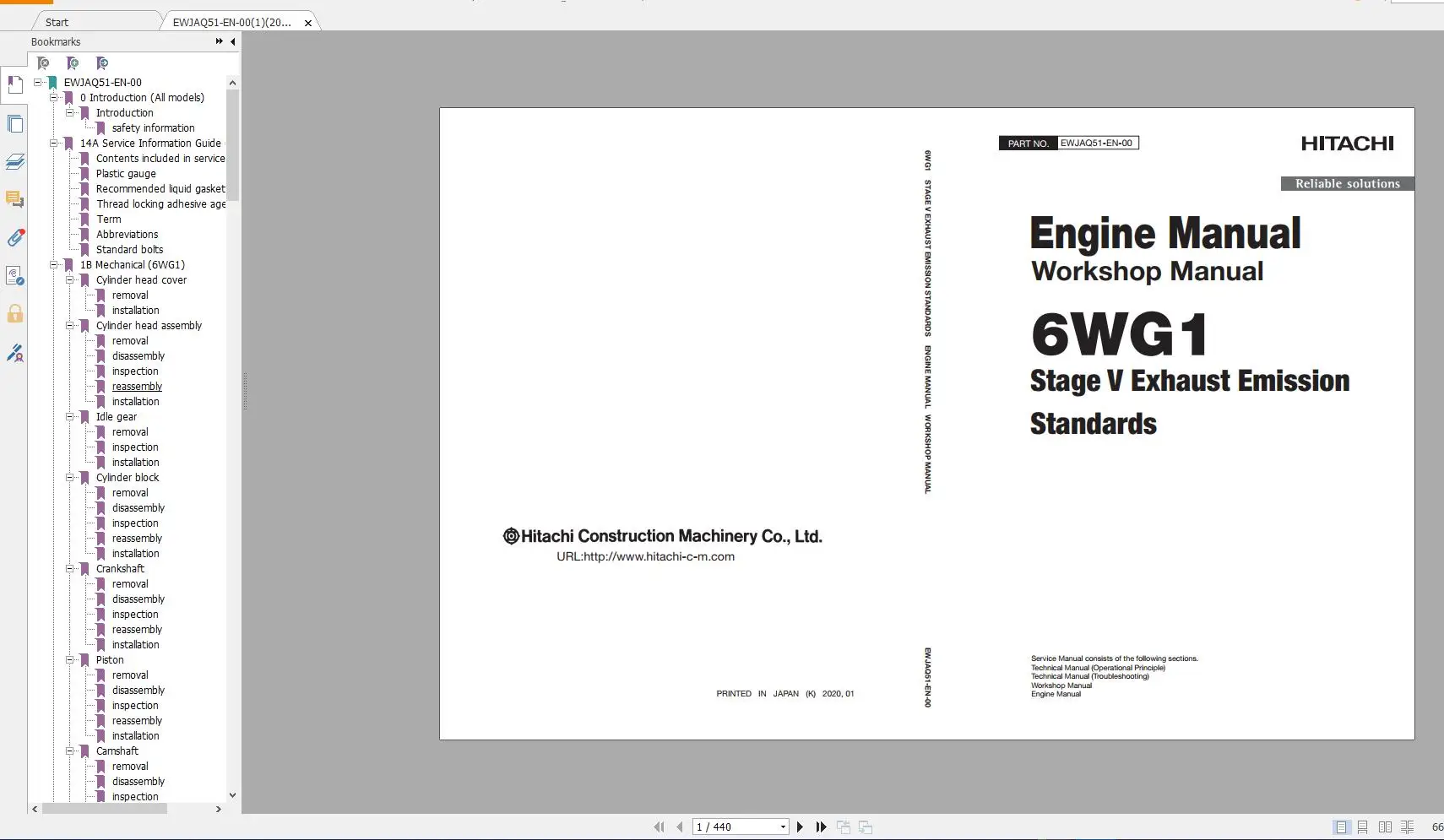Viewport: 1444px width, 840px height.
Task: Open the Comments panel in sidebar
Action: tap(15, 200)
